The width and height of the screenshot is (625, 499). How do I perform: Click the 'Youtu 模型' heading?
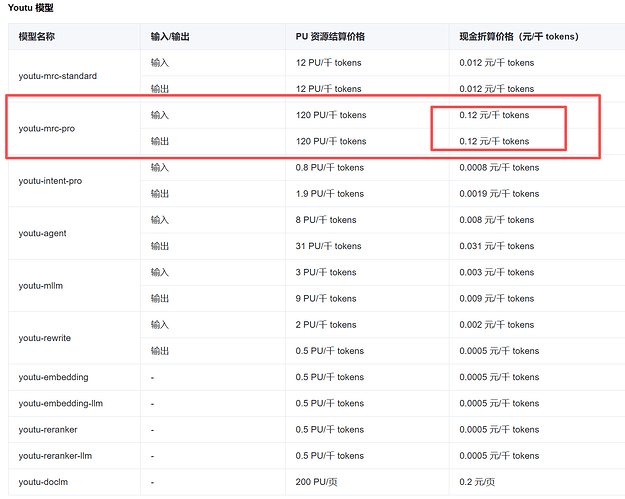pos(31,8)
